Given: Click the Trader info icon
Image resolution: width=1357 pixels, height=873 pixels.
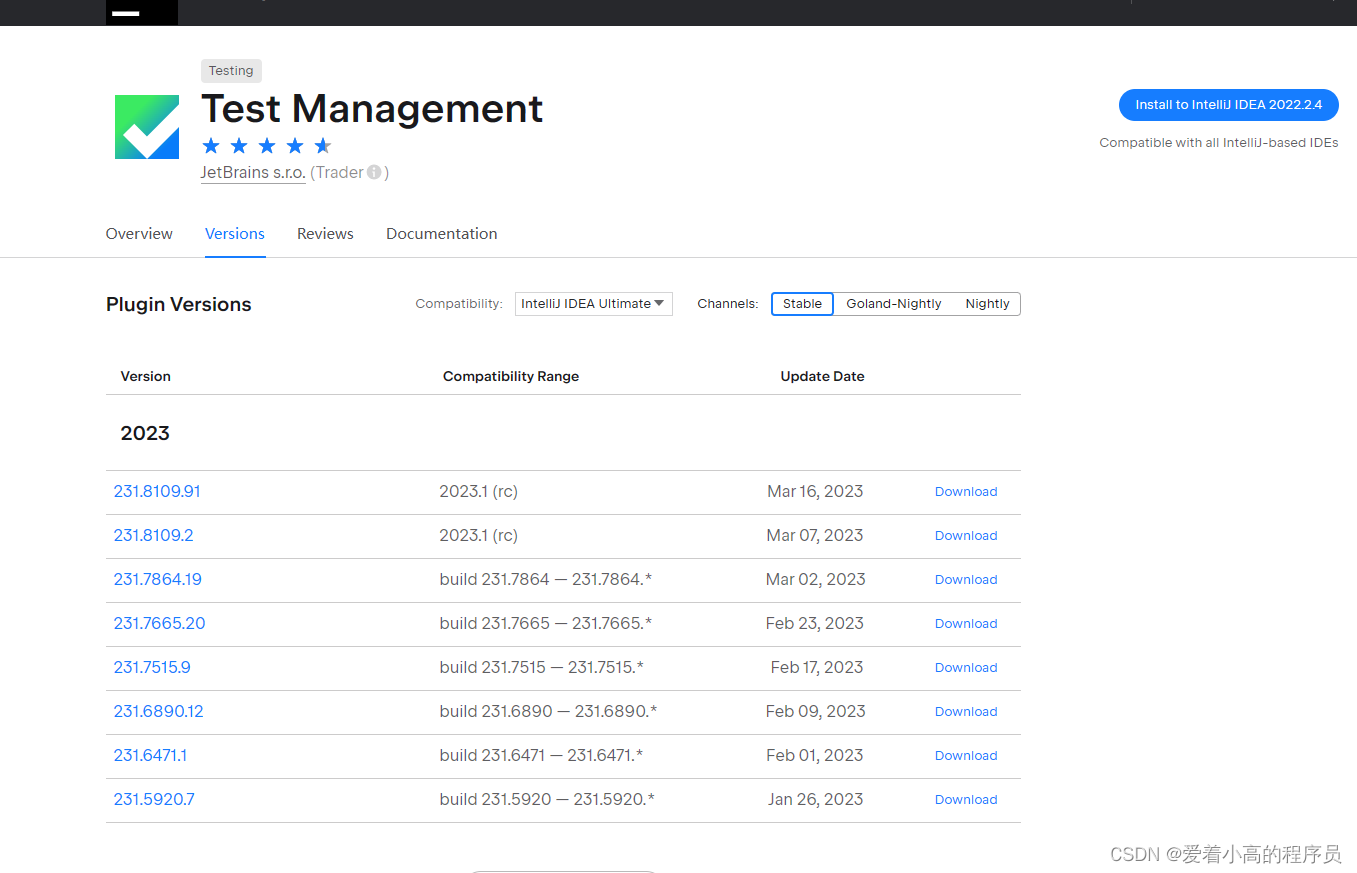Looking at the screenshot, I should tap(374, 172).
